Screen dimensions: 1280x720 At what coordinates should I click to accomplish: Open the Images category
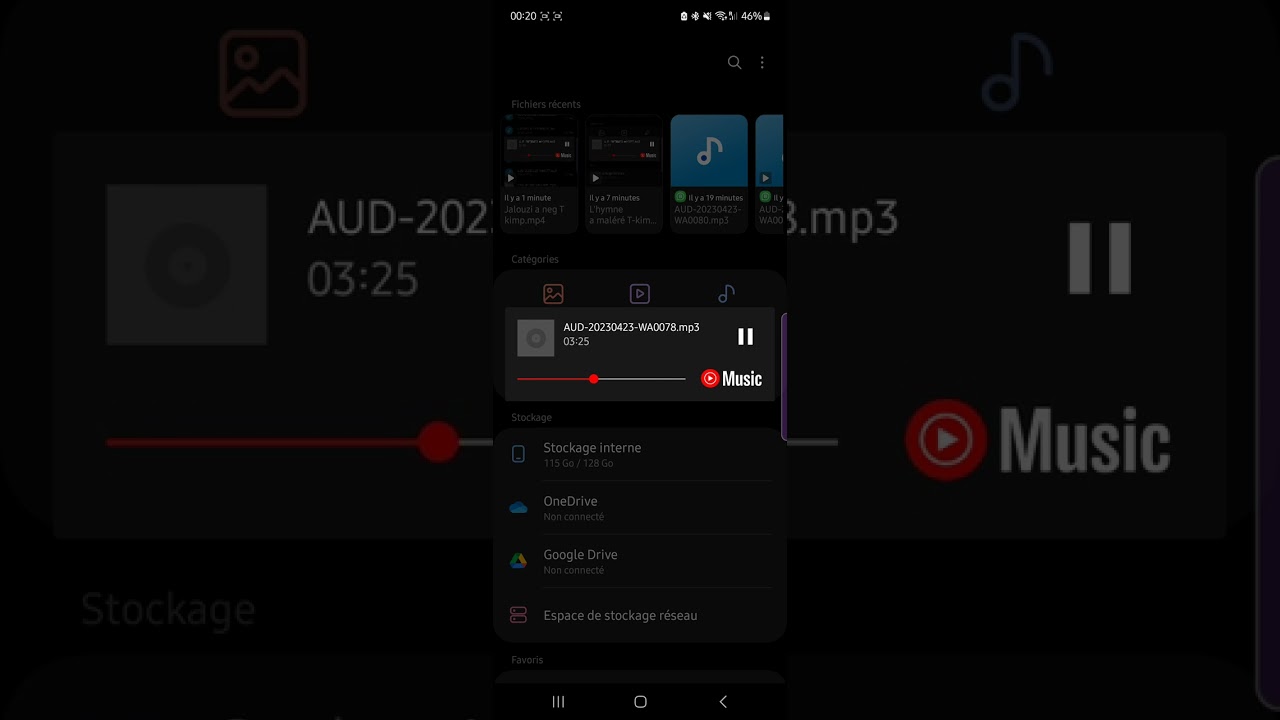point(553,294)
